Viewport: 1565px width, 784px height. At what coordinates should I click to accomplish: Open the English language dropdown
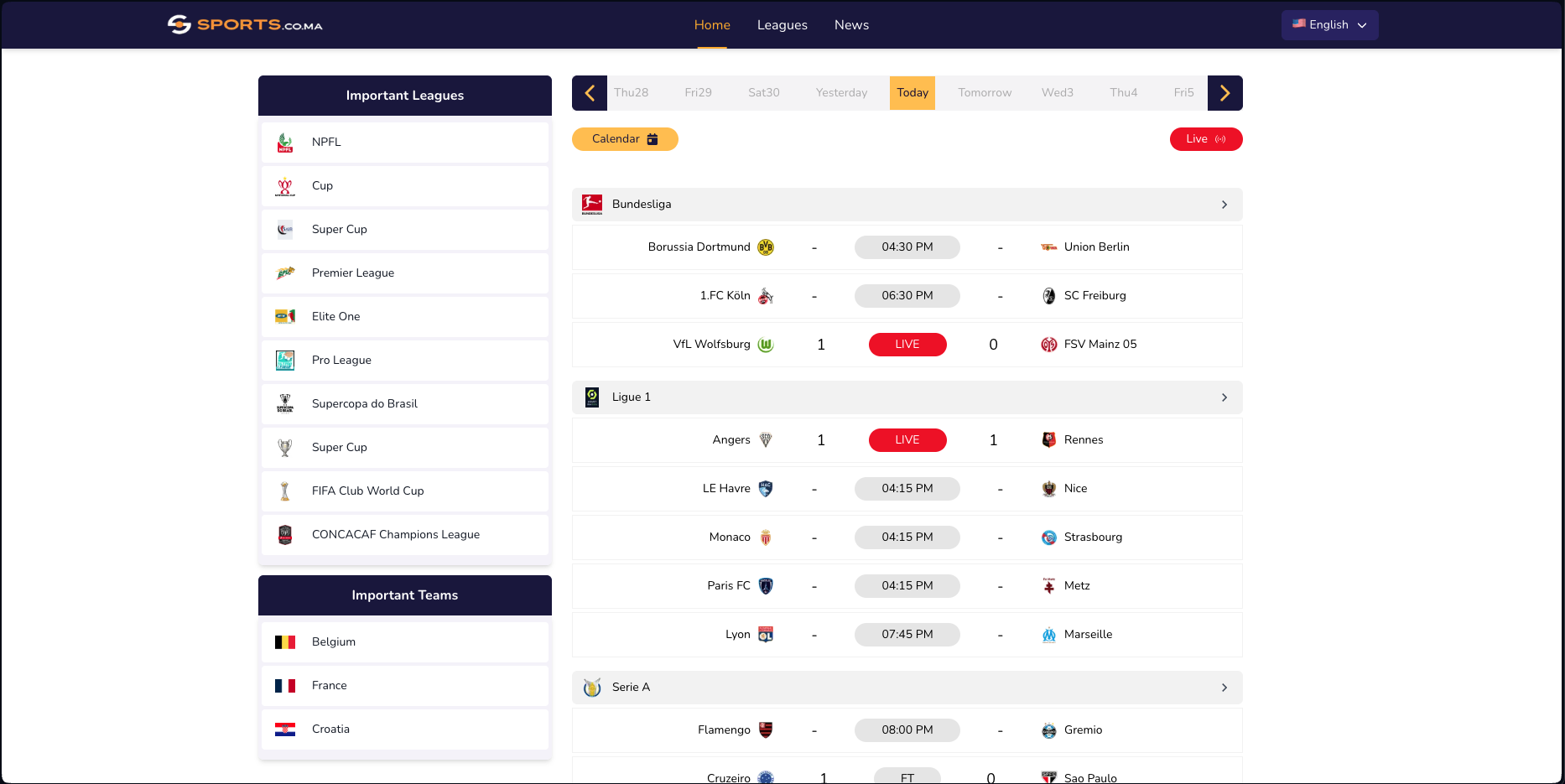[x=1329, y=25]
